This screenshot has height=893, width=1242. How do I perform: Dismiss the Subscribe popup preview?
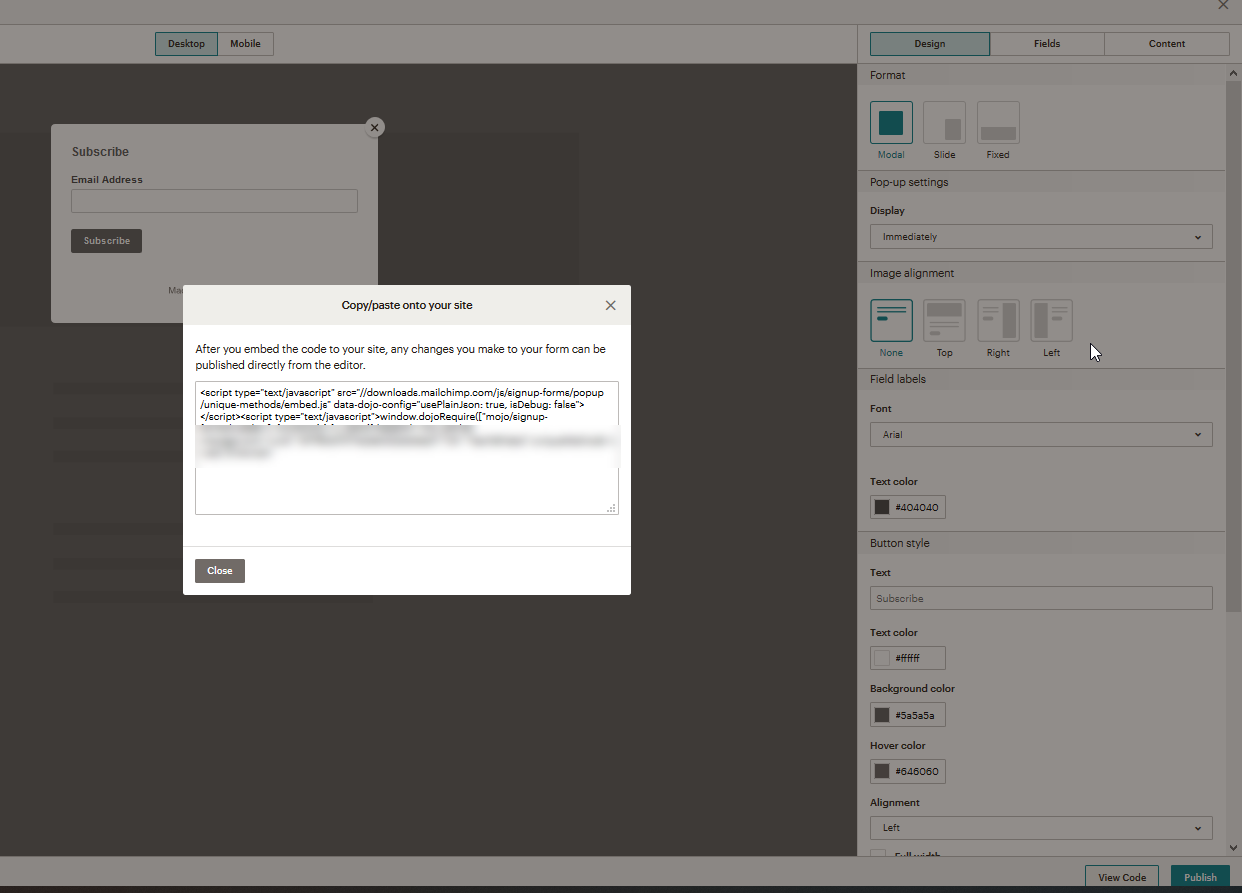(x=375, y=127)
